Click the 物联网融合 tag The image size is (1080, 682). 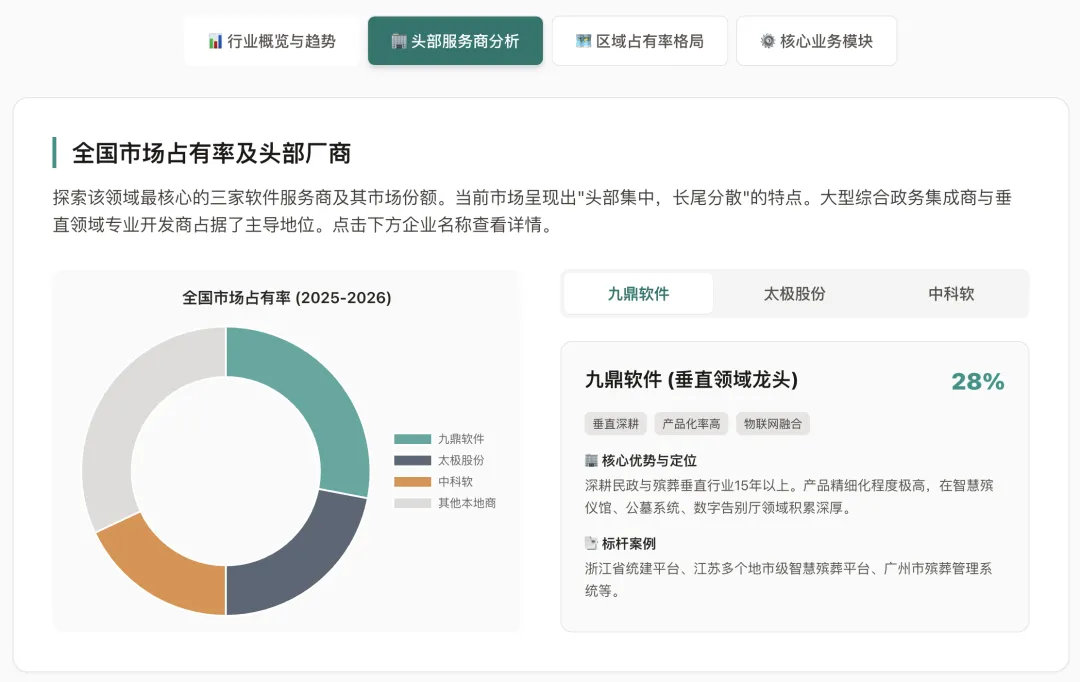tap(773, 424)
